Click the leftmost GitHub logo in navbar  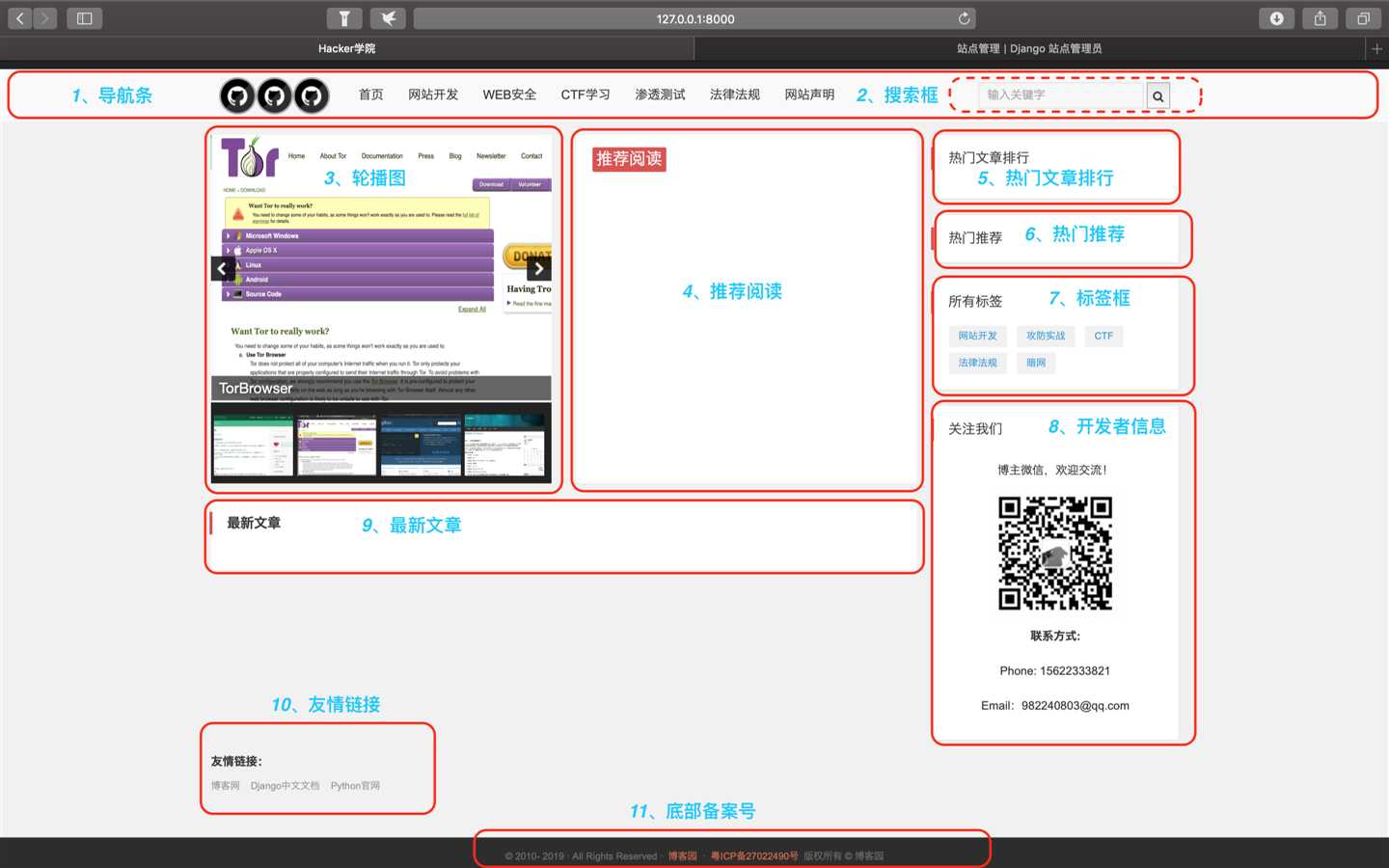pyautogui.click(x=237, y=95)
